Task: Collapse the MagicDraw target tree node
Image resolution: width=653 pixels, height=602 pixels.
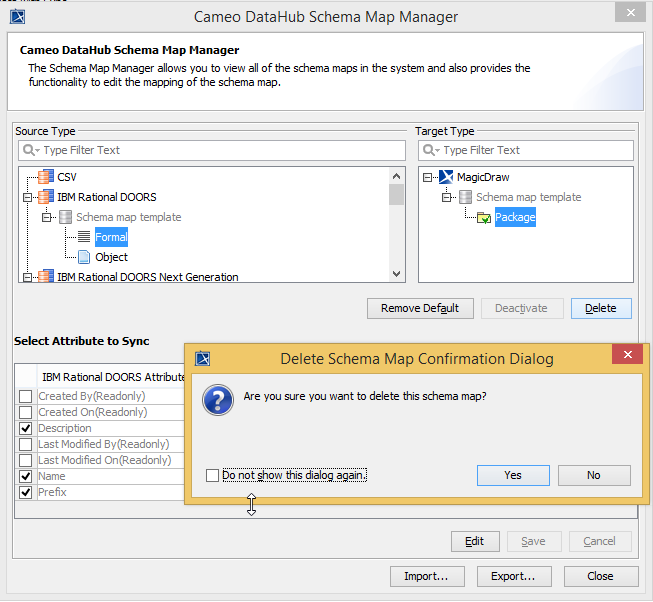Action: point(429,177)
